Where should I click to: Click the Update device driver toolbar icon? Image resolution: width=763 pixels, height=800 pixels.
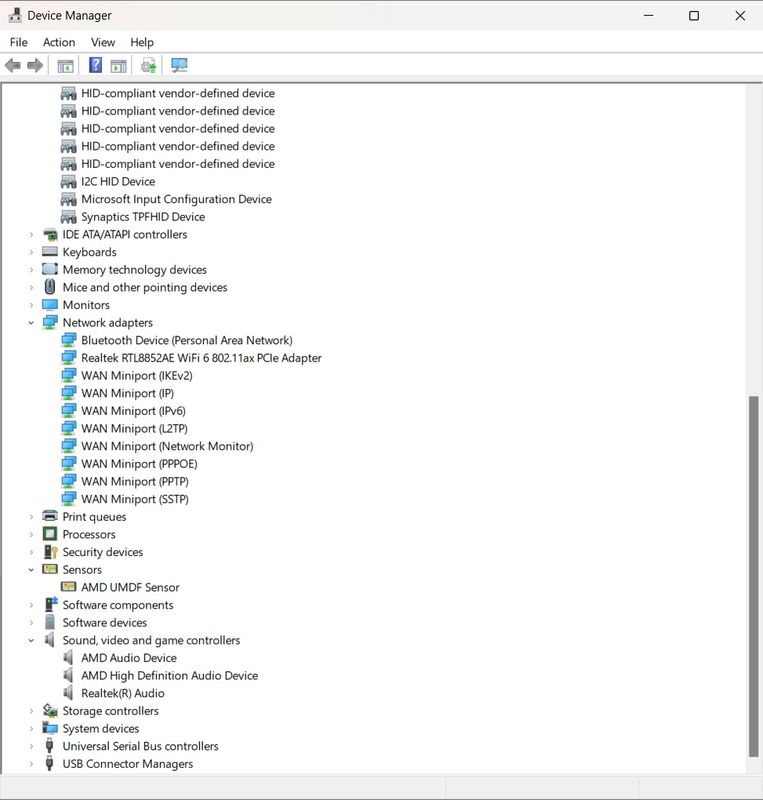(x=149, y=65)
